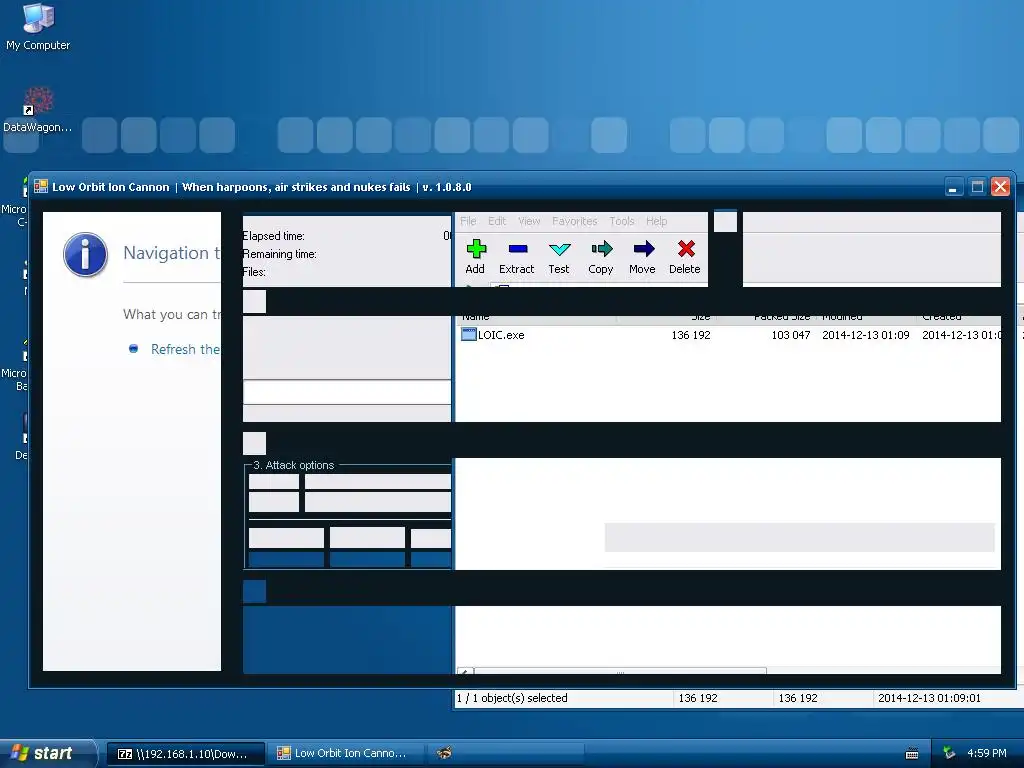This screenshot has width=1024, height=768.
Task: Minimize the Low Orbit Ion Cannon window
Action: (954, 187)
